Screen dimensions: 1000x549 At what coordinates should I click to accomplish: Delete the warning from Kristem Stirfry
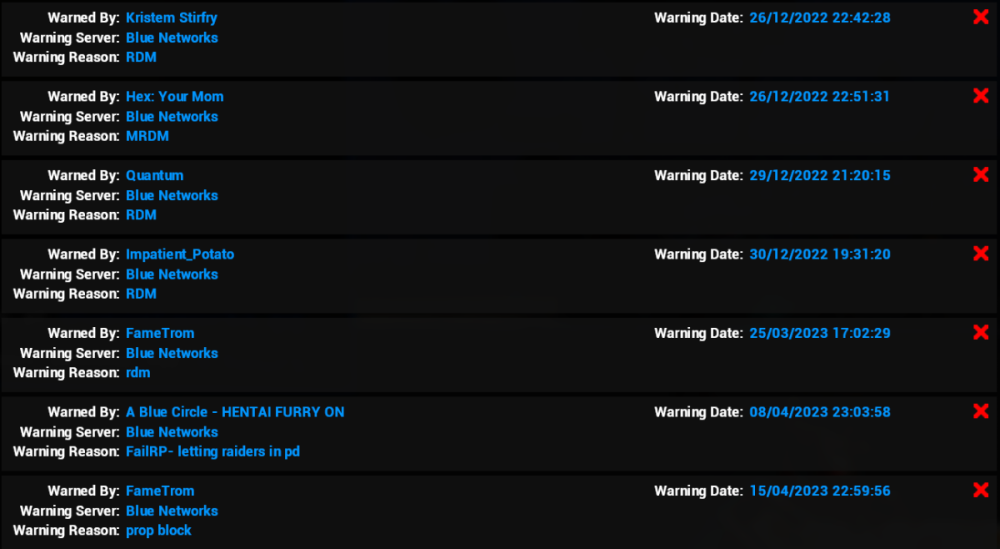tap(980, 17)
